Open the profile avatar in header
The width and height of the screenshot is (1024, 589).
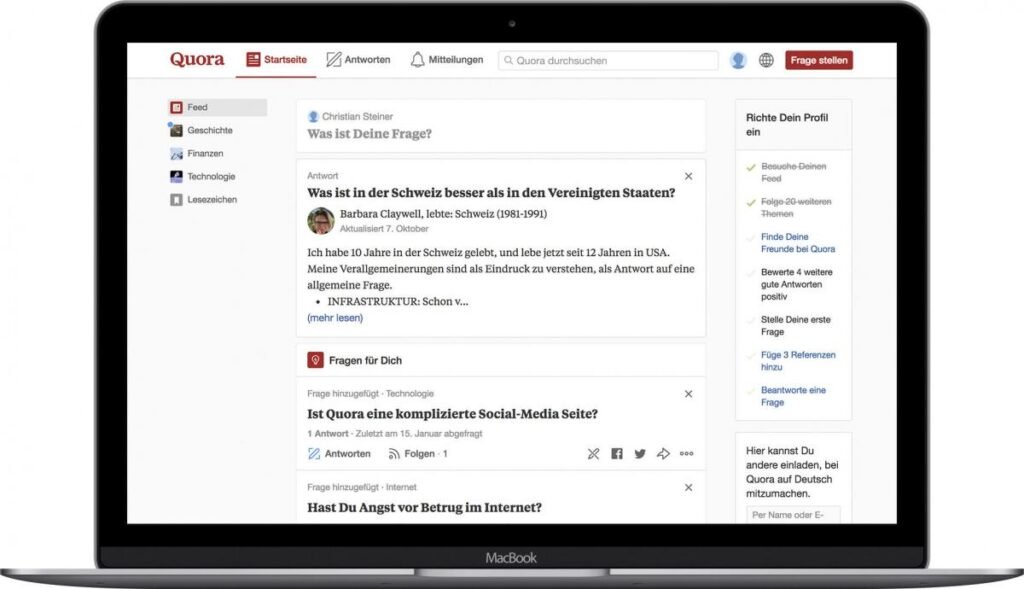click(738, 60)
